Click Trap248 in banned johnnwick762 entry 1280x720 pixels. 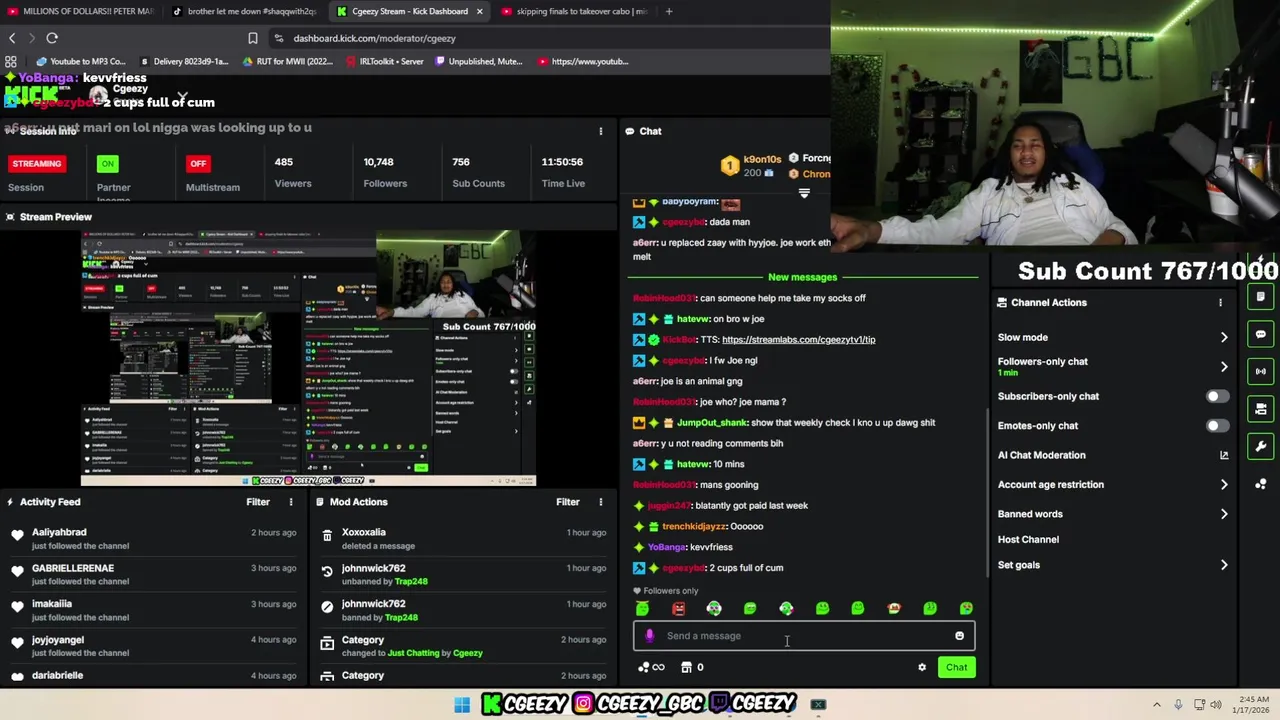[x=401, y=617]
